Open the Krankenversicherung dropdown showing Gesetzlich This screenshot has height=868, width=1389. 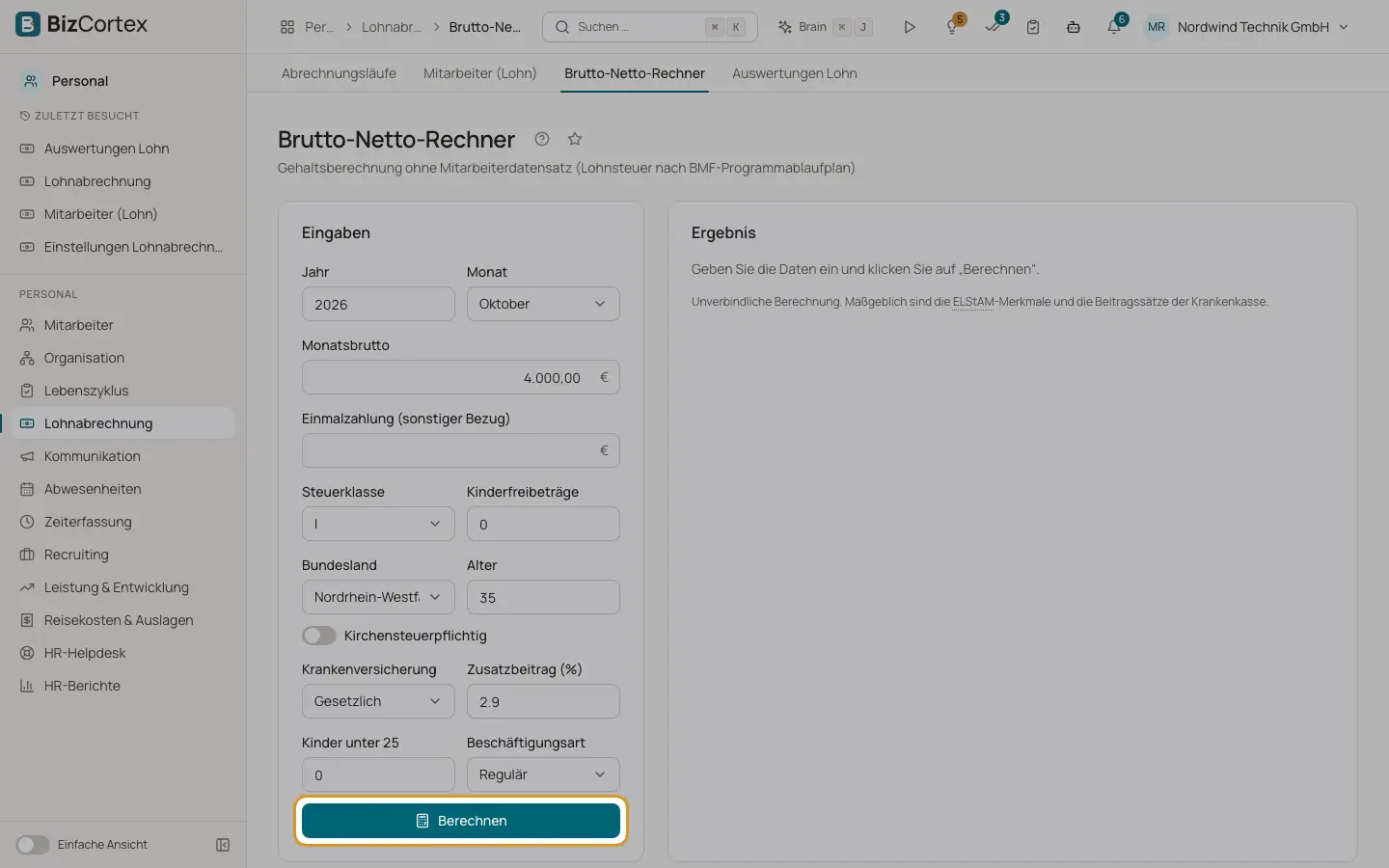378,701
